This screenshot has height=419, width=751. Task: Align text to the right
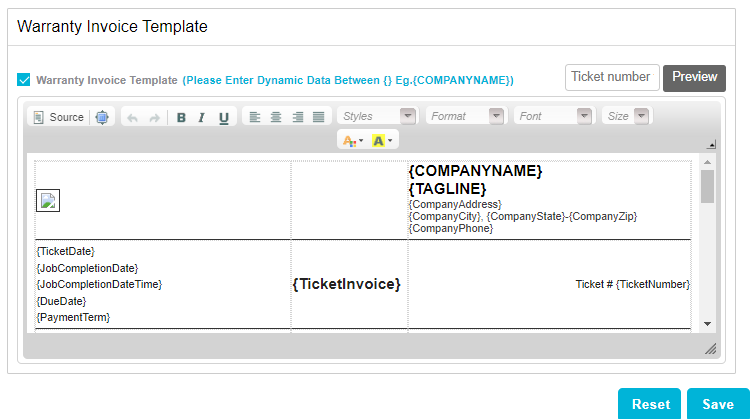point(297,117)
